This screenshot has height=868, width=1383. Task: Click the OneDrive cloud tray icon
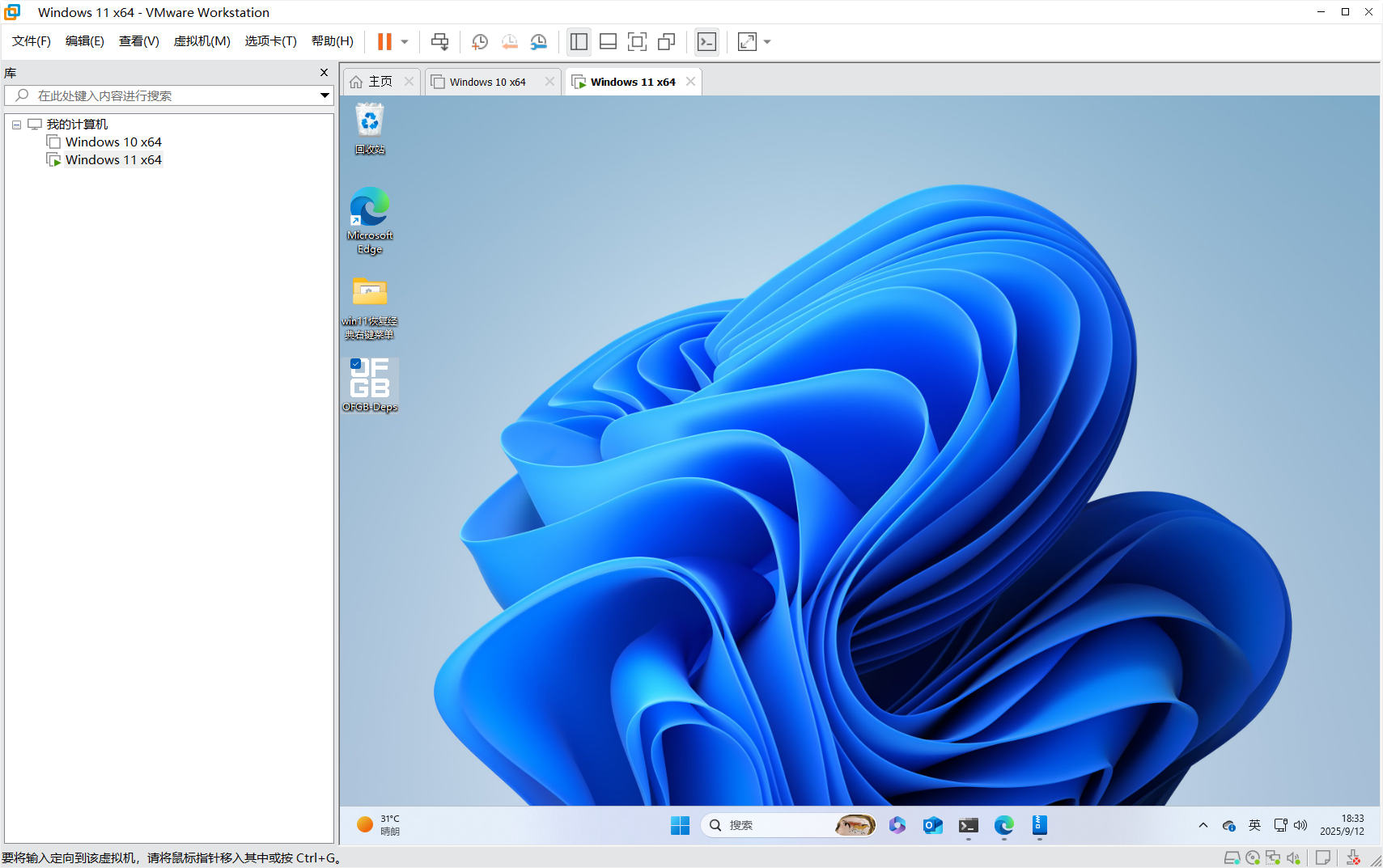1228,825
